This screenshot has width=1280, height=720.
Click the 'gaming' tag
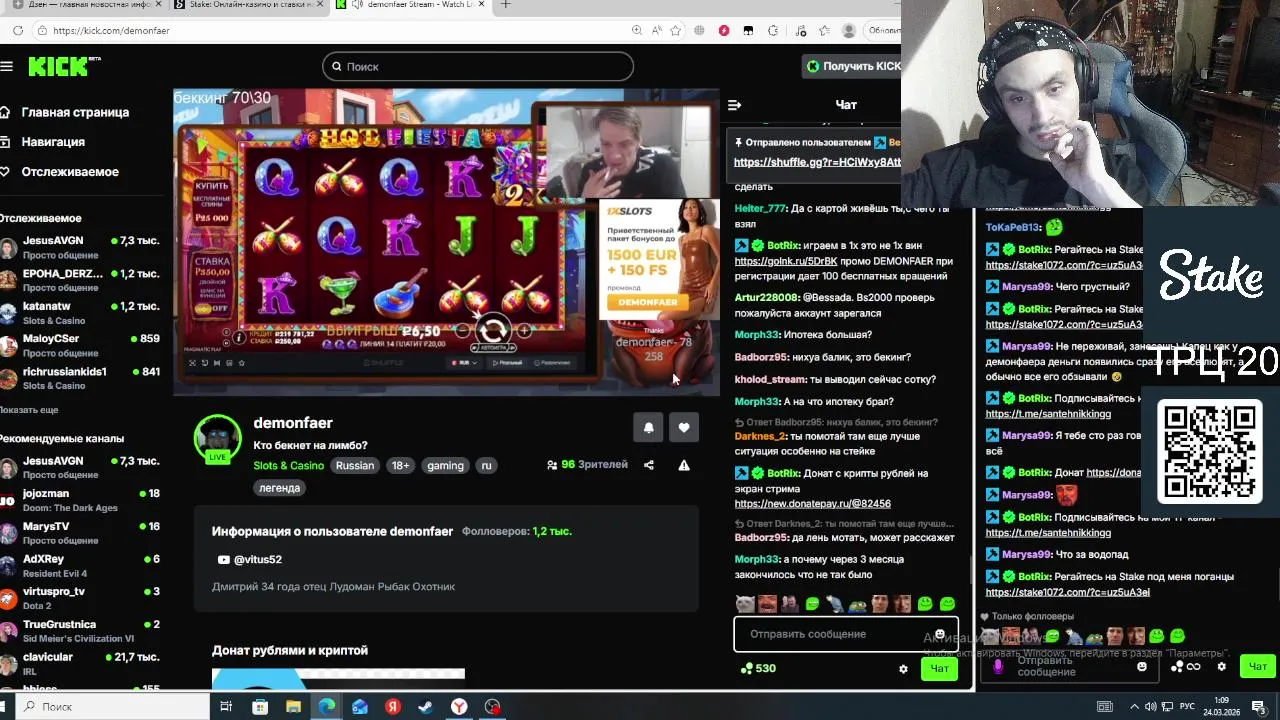(x=445, y=465)
